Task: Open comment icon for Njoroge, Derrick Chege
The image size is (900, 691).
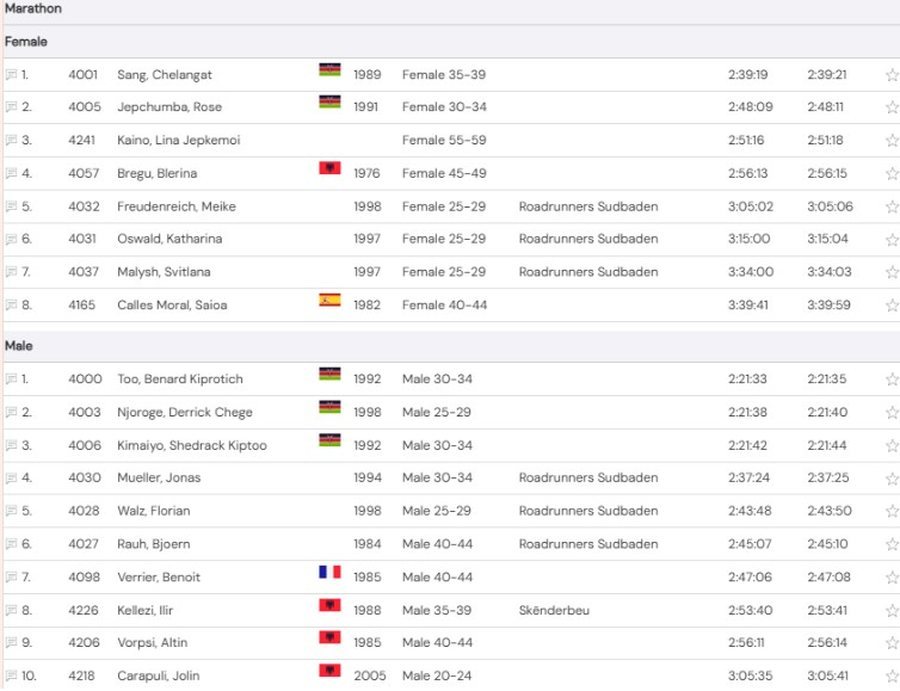Action: click(11, 413)
